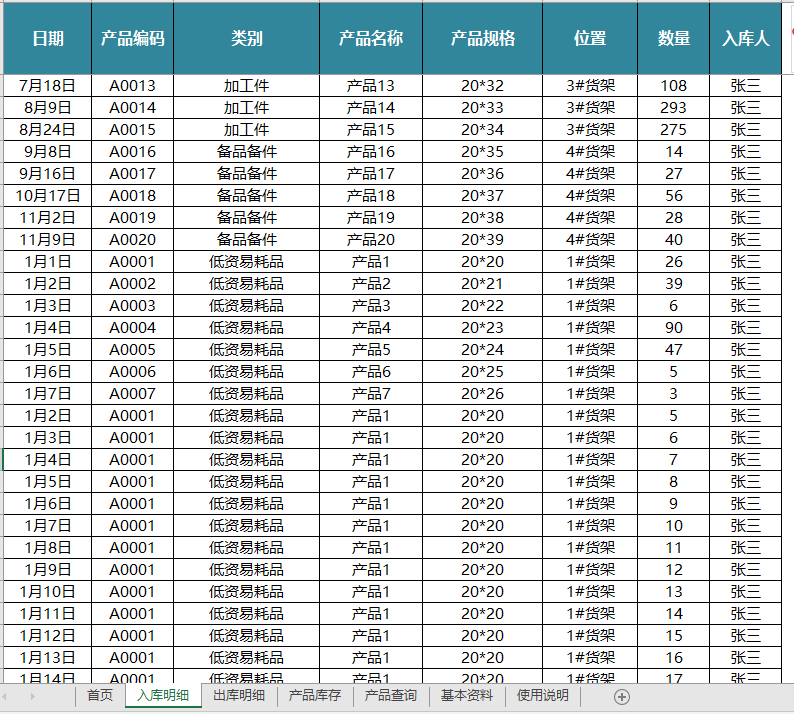Select the date cell 8月24日
Image resolution: width=794 pixels, height=714 pixels.
coord(48,130)
